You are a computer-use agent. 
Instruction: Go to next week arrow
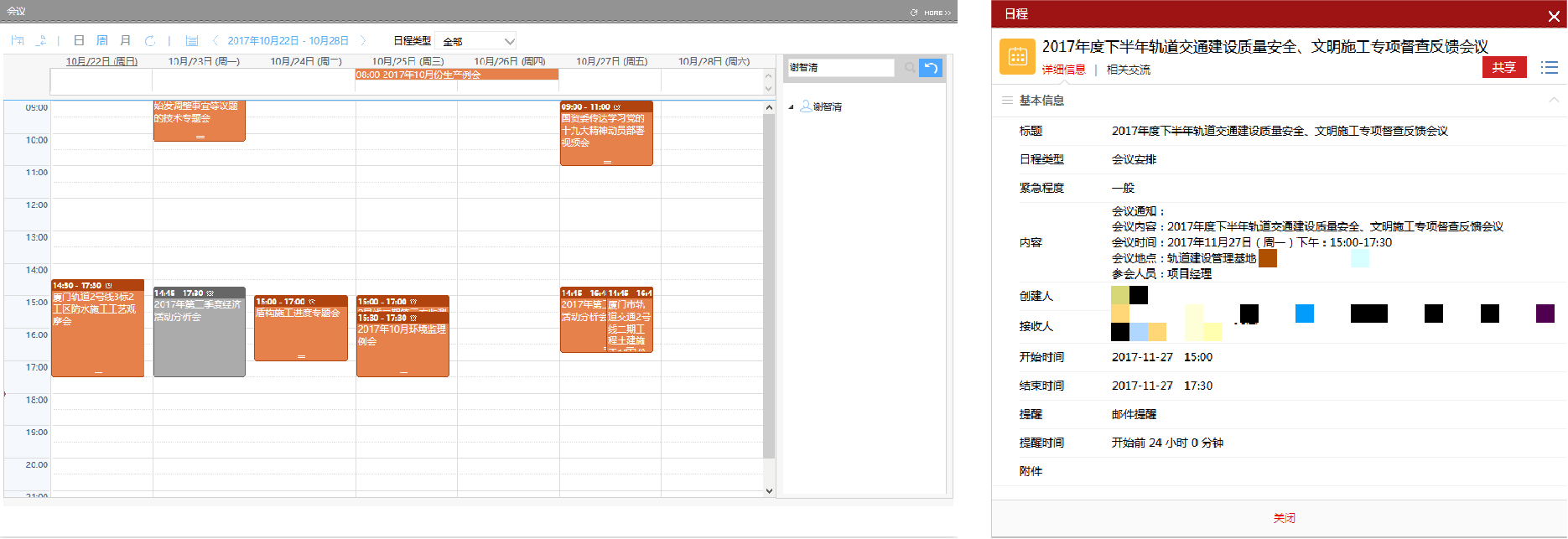[363, 41]
